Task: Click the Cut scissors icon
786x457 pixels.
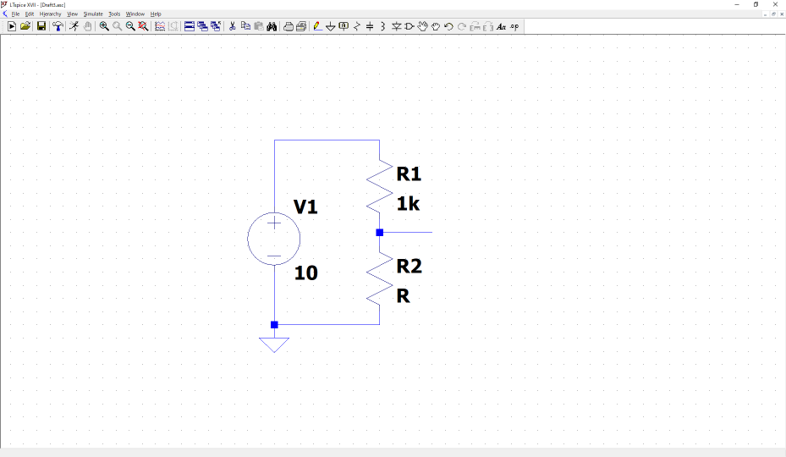Action: point(232,27)
